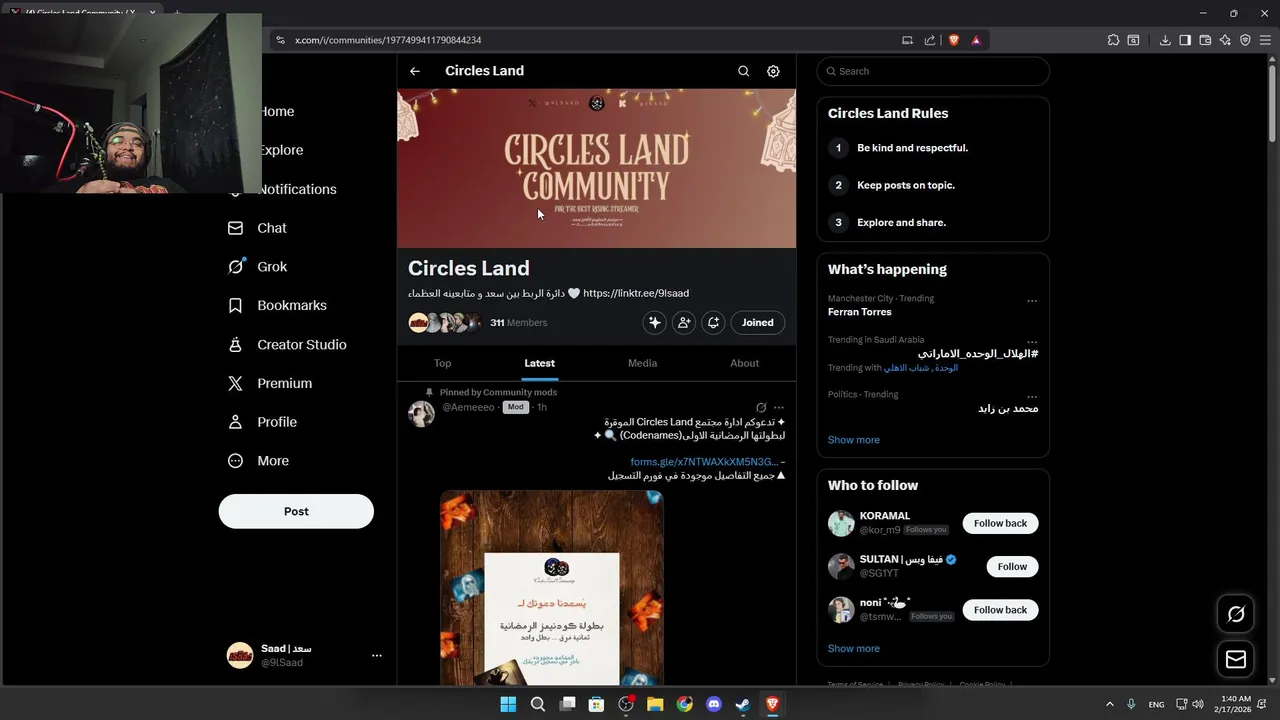1280x720 pixels.
Task: Select the Latest tab
Action: (539, 363)
